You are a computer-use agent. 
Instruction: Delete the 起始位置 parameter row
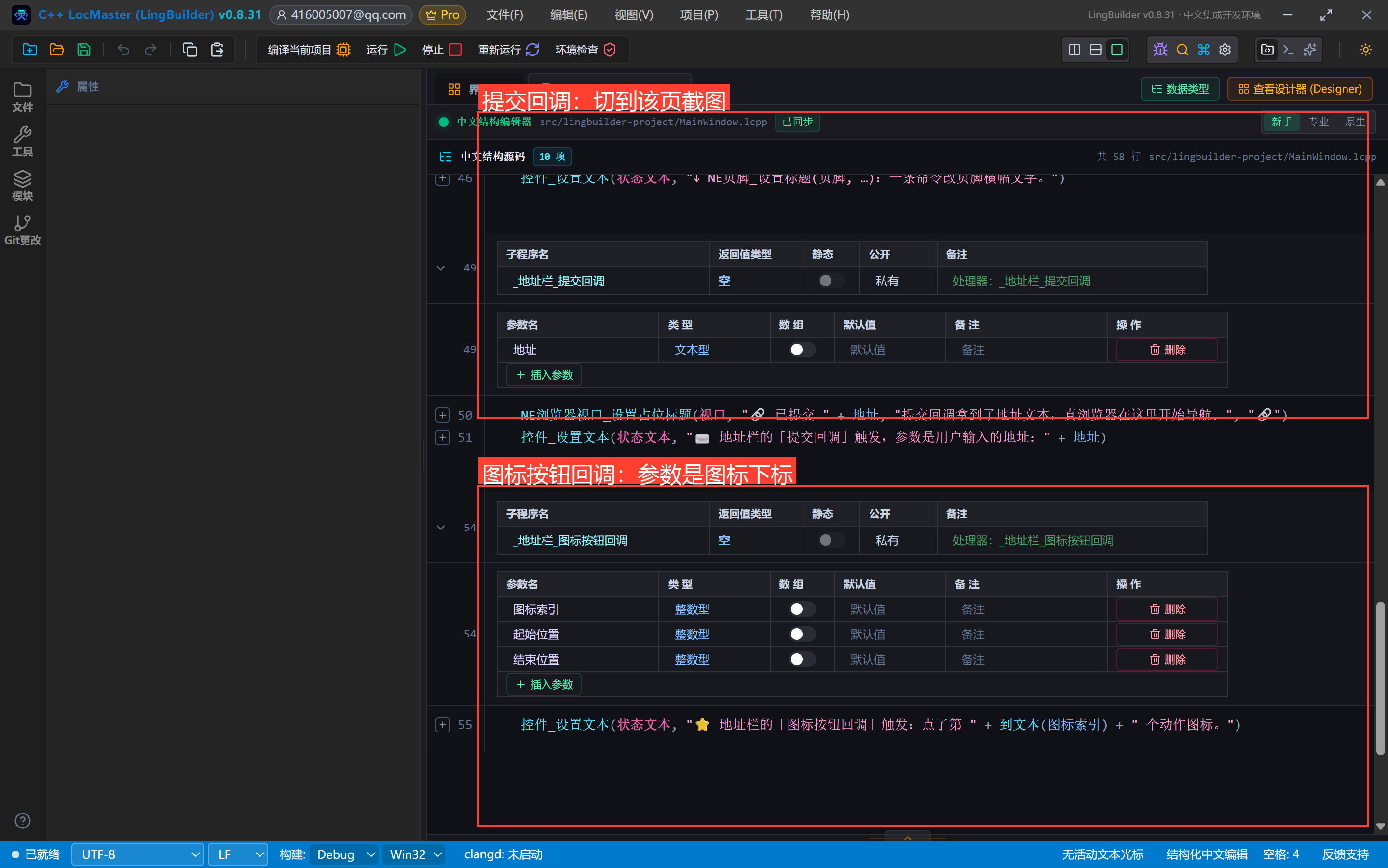[1167, 634]
